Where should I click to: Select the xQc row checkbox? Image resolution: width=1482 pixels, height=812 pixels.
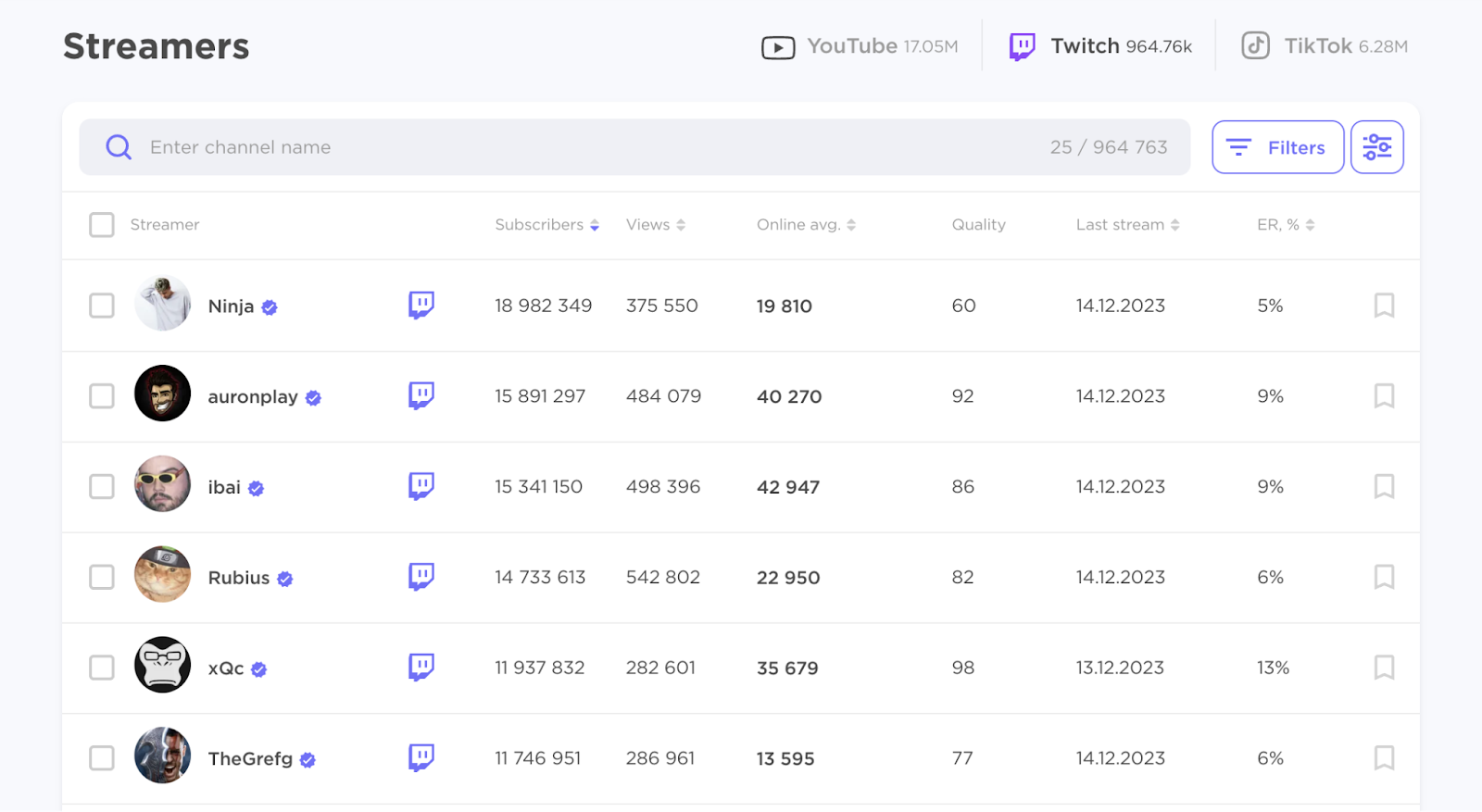[x=102, y=668]
